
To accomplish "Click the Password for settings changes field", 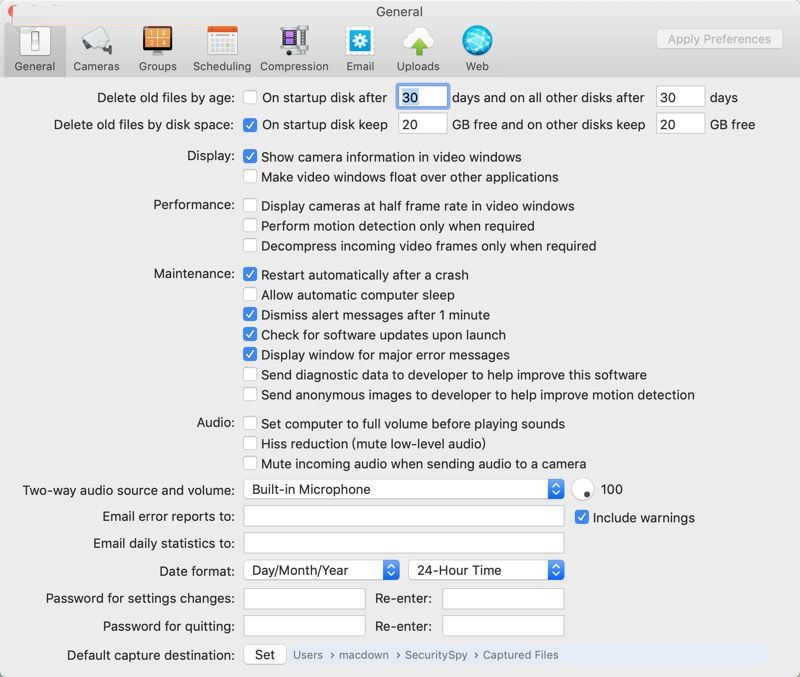I will [305, 598].
